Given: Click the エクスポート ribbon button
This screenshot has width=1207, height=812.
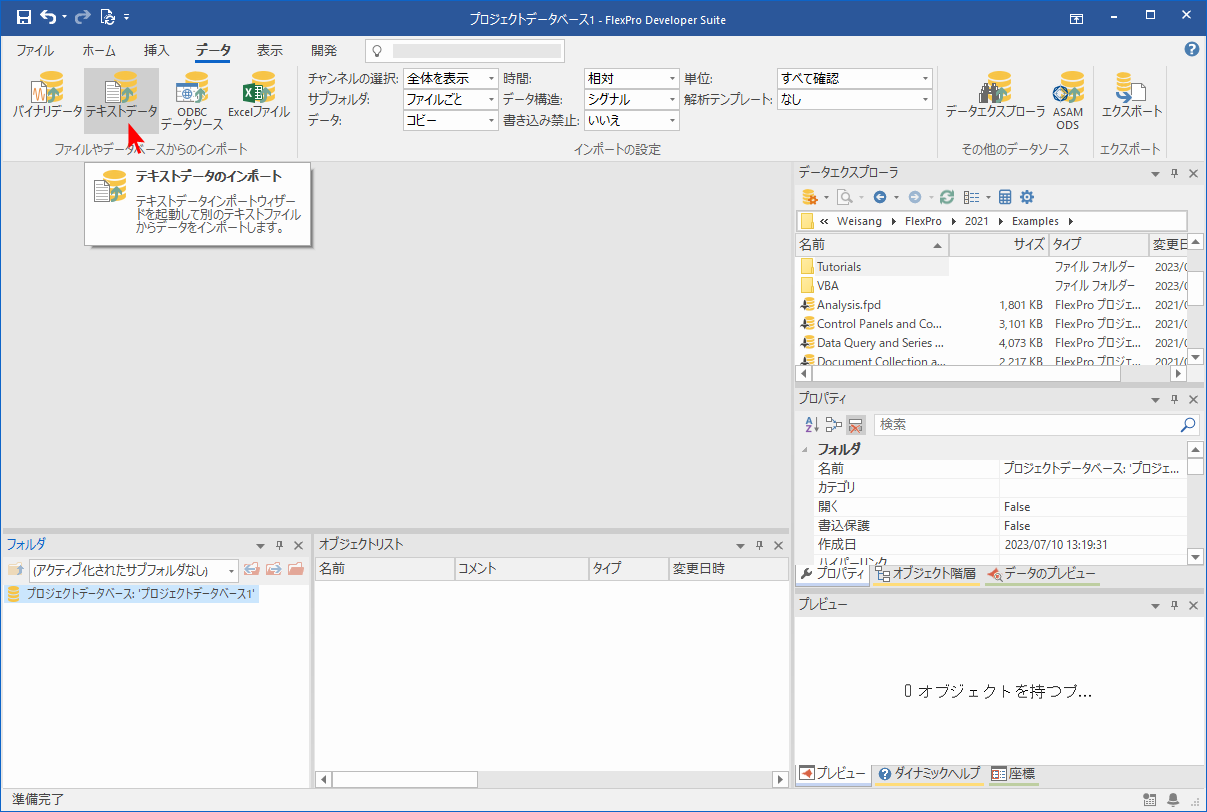Looking at the screenshot, I should coord(1131,96).
